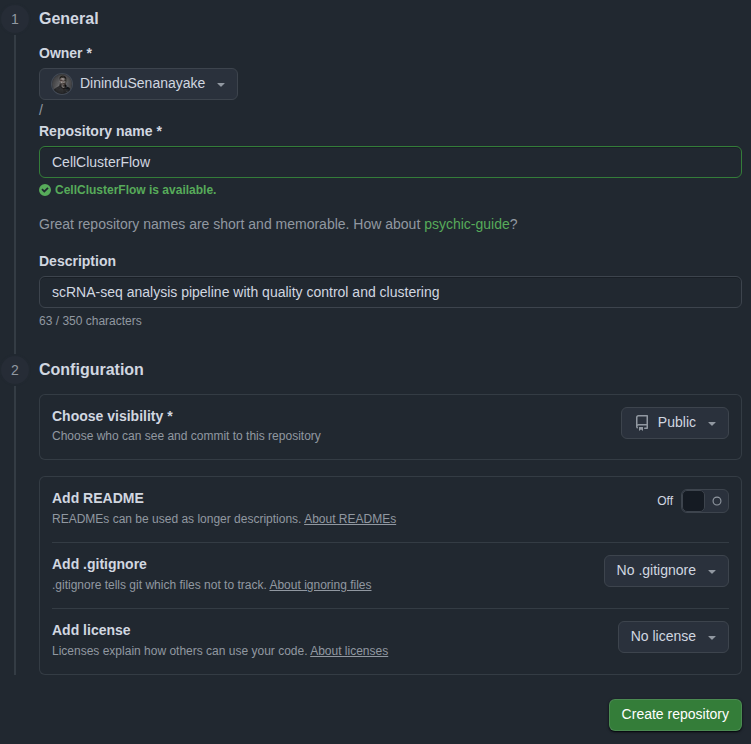Click the step 1 General number badge
Screen dimensions: 751x744
tap(15, 19)
